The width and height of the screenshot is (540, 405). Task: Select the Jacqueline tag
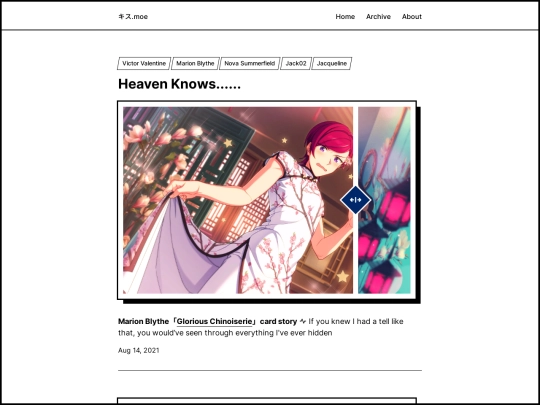(332, 63)
